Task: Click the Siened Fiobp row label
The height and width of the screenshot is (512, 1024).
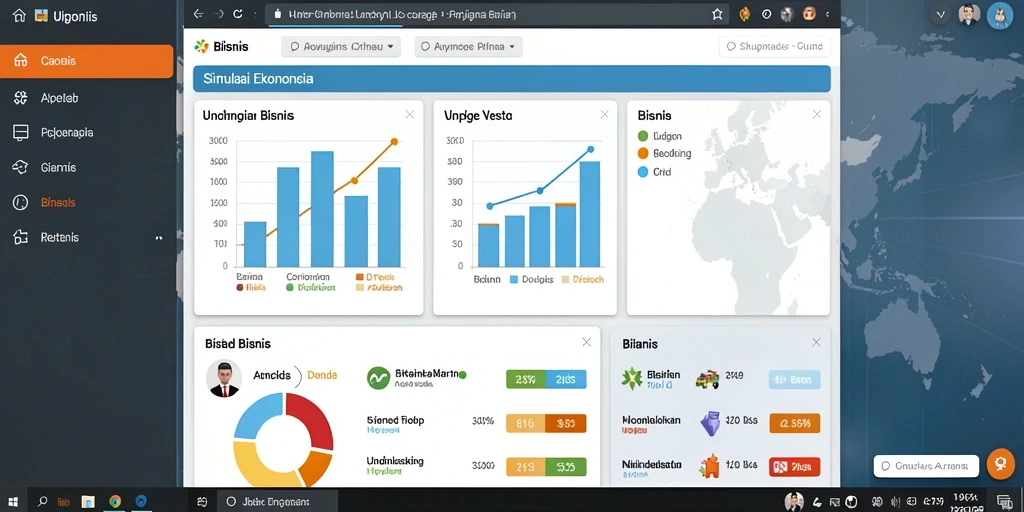Action: click(x=395, y=420)
